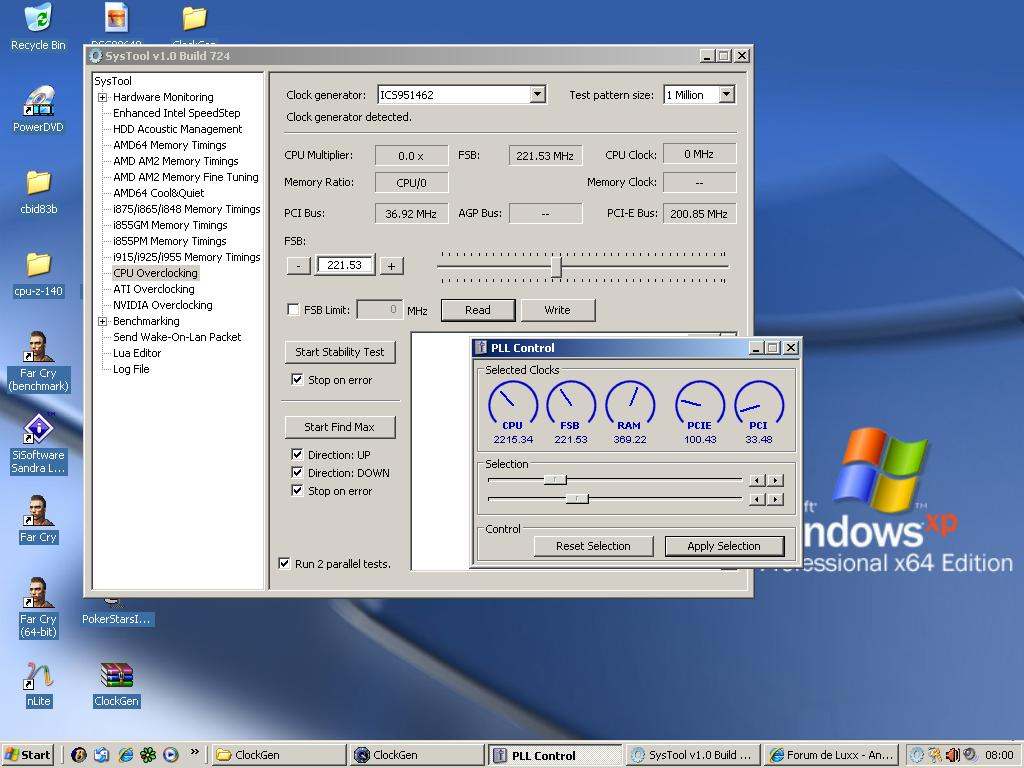Click the green clover quick launch icon
Image resolution: width=1024 pixels, height=768 pixels.
tap(148, 755)
